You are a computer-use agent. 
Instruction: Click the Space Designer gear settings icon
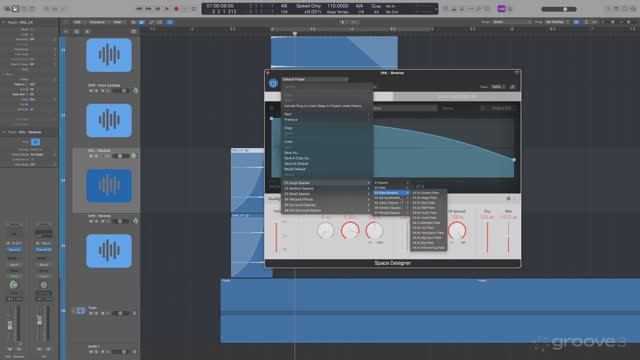(x=509, y=198)
